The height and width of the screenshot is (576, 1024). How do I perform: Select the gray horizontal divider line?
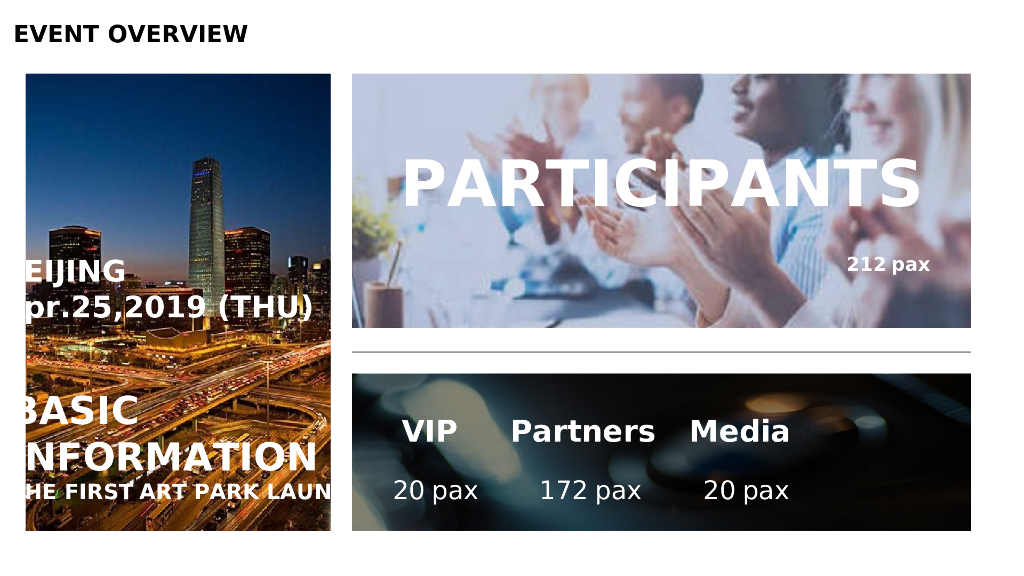(x=660, y=352)
